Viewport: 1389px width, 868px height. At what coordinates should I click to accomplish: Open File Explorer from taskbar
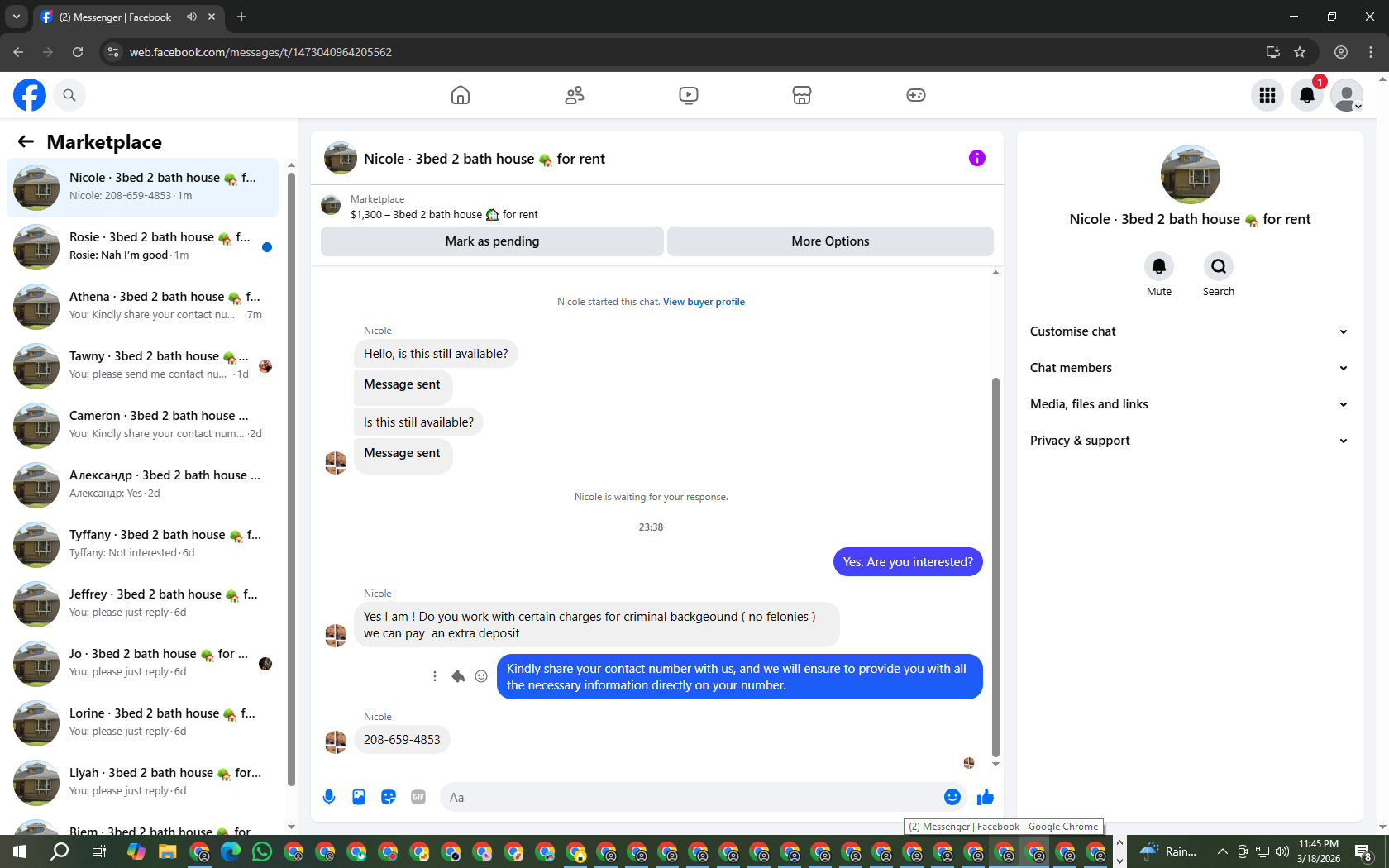[168, 851]
